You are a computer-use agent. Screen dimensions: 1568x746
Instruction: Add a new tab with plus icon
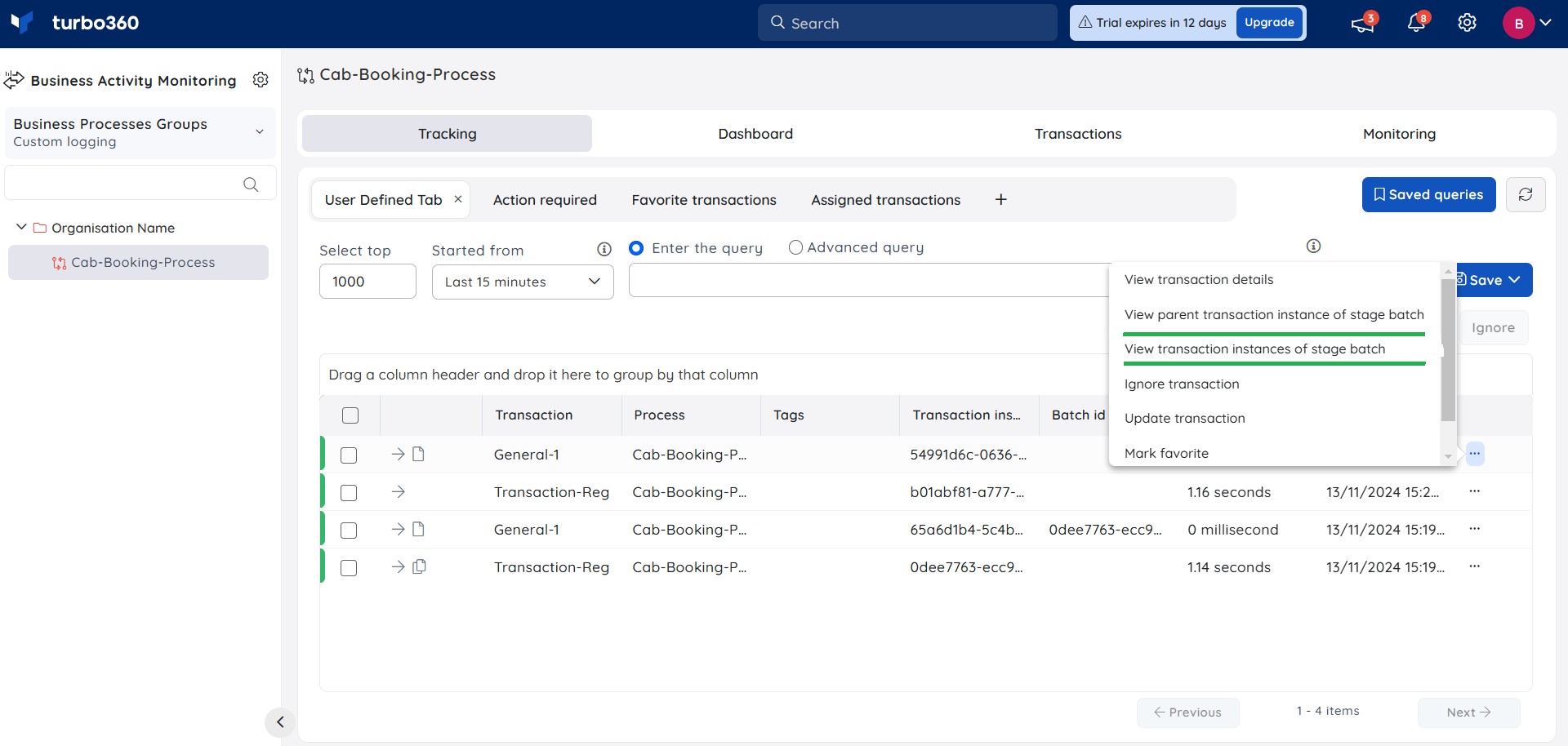[1000, 199]
